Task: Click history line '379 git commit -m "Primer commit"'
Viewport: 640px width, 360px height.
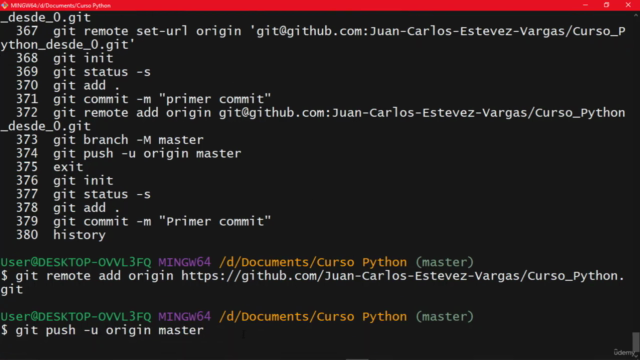Action: click(x=143, y=221)
